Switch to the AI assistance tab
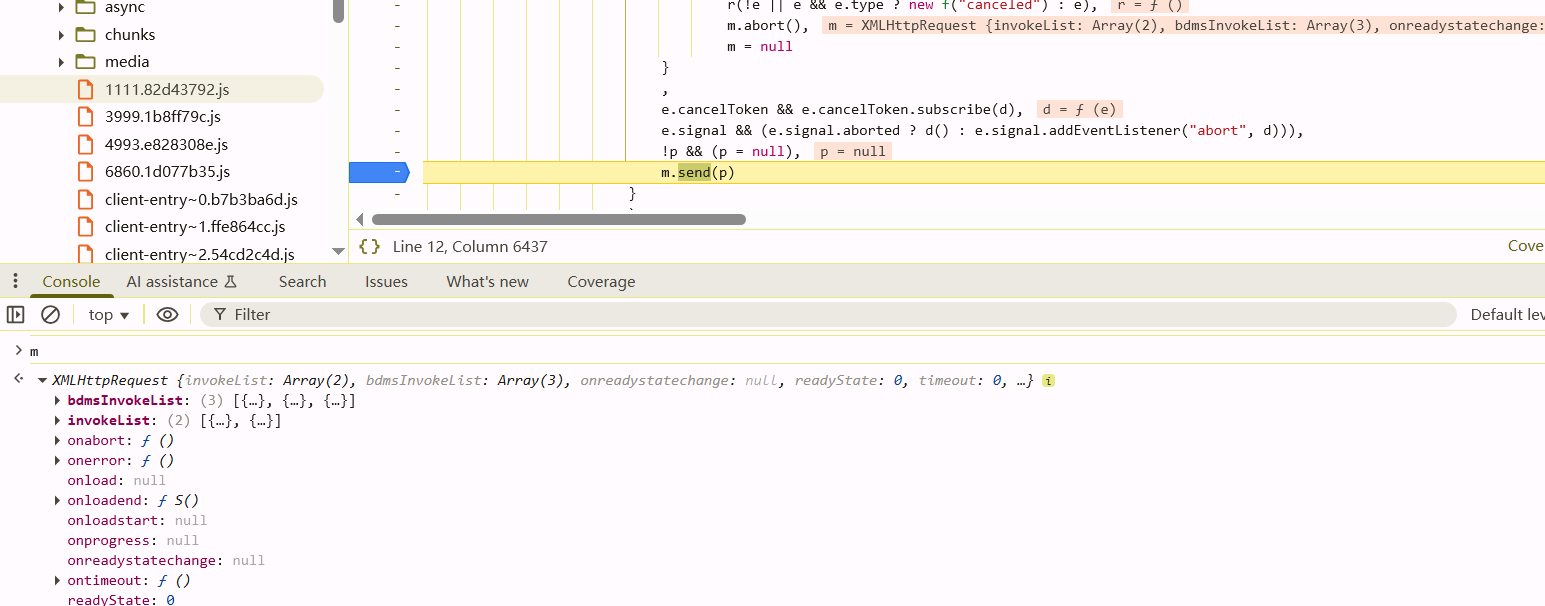The height and width of the screenshot is (606, 1545). [x=181, y=282]
